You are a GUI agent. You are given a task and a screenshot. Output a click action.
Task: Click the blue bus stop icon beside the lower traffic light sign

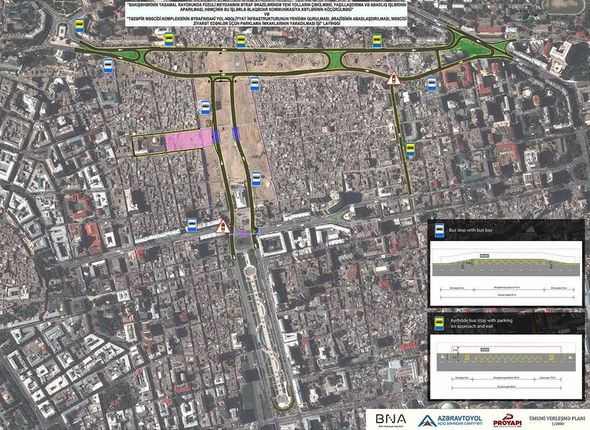(192, 225)
